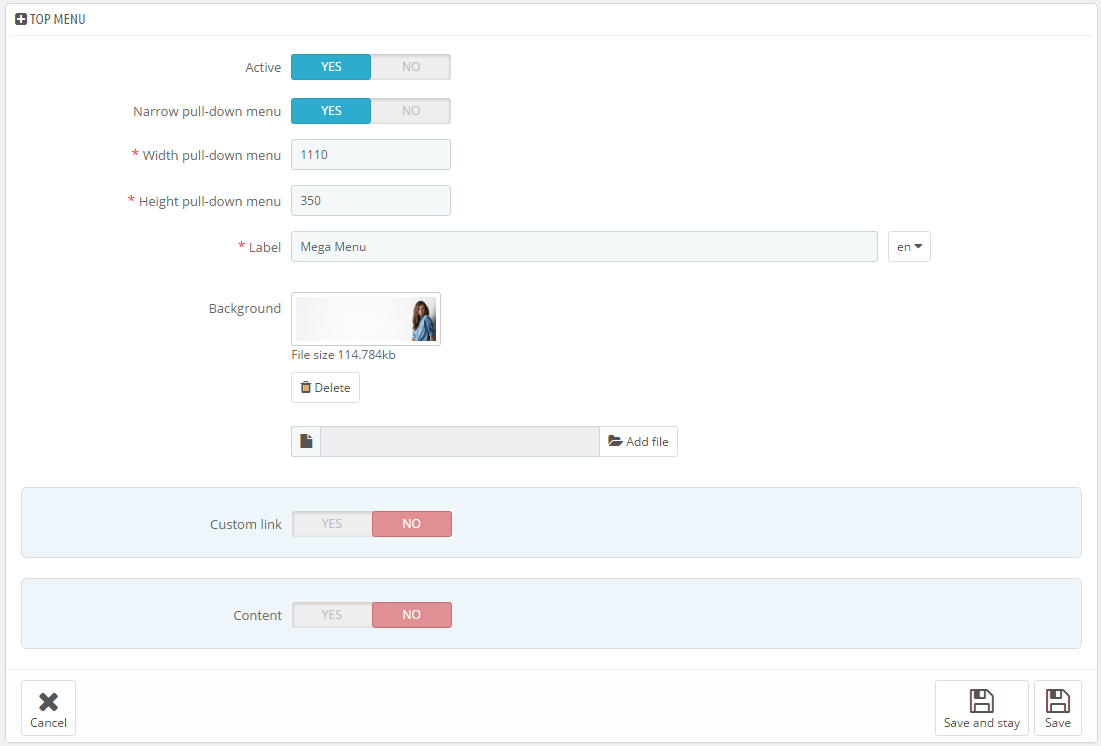Focus the Width pull-down menu field
The width and height of the screenshot is (1101, 746).
coord(371,155)
